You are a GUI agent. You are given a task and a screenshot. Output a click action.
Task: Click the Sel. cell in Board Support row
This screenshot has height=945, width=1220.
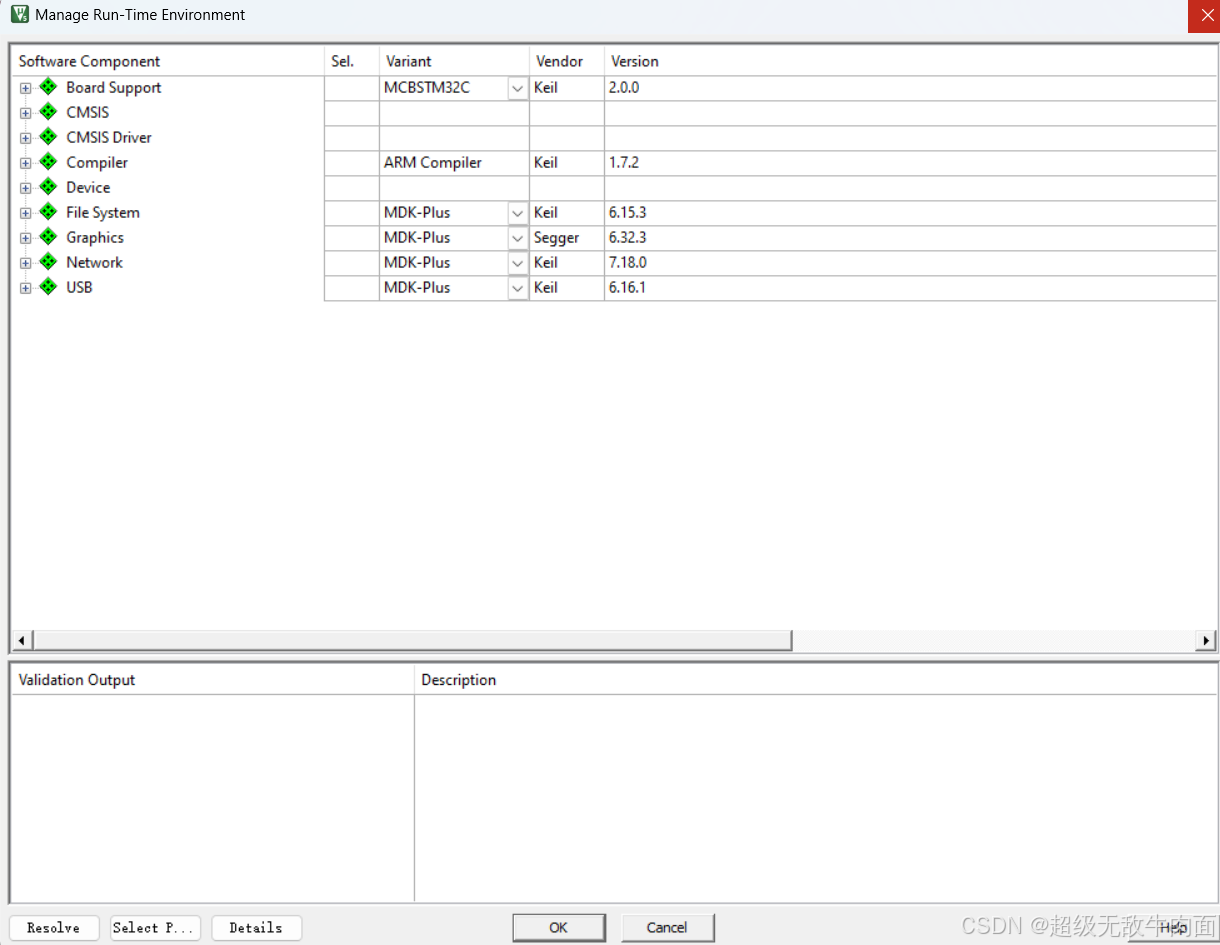(x=352, y=88)
